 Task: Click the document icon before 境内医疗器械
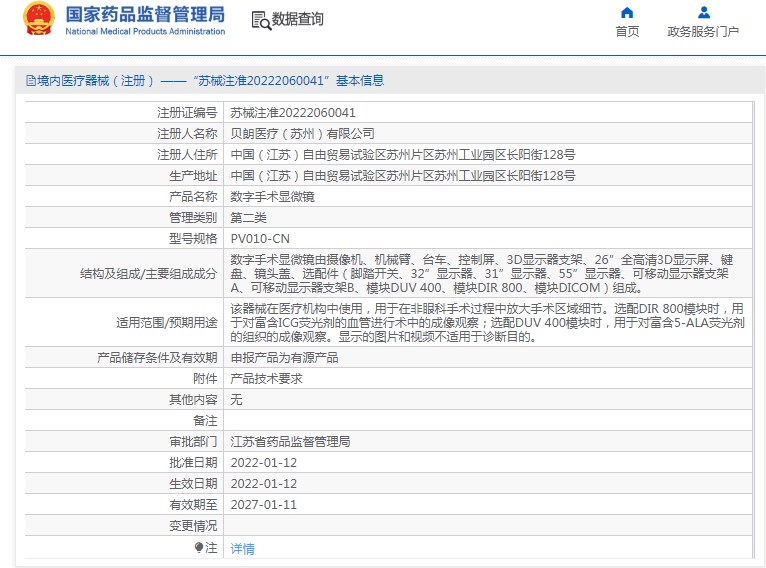click(x=31, y=81)
